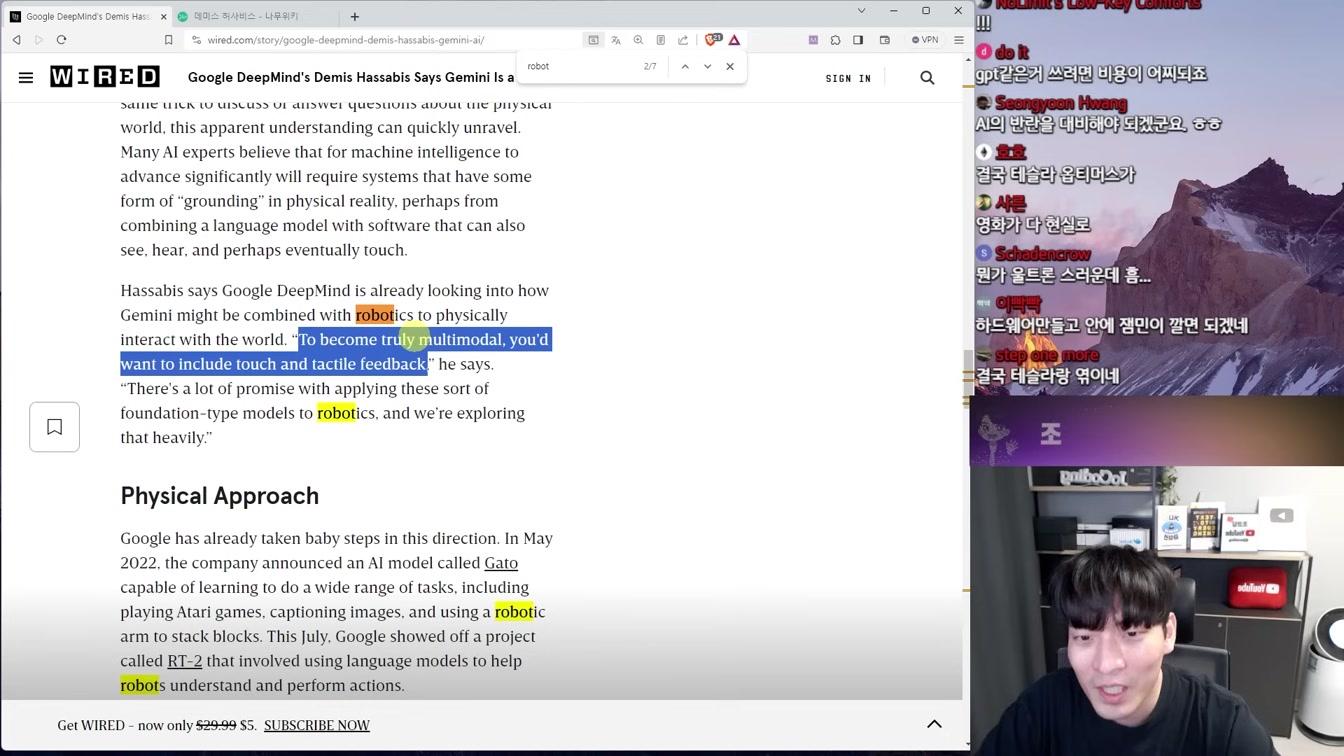This screenshot has width=1344, height=756.
Task: Click the find-in-page indicator icon in address bar
Action: 593,40
